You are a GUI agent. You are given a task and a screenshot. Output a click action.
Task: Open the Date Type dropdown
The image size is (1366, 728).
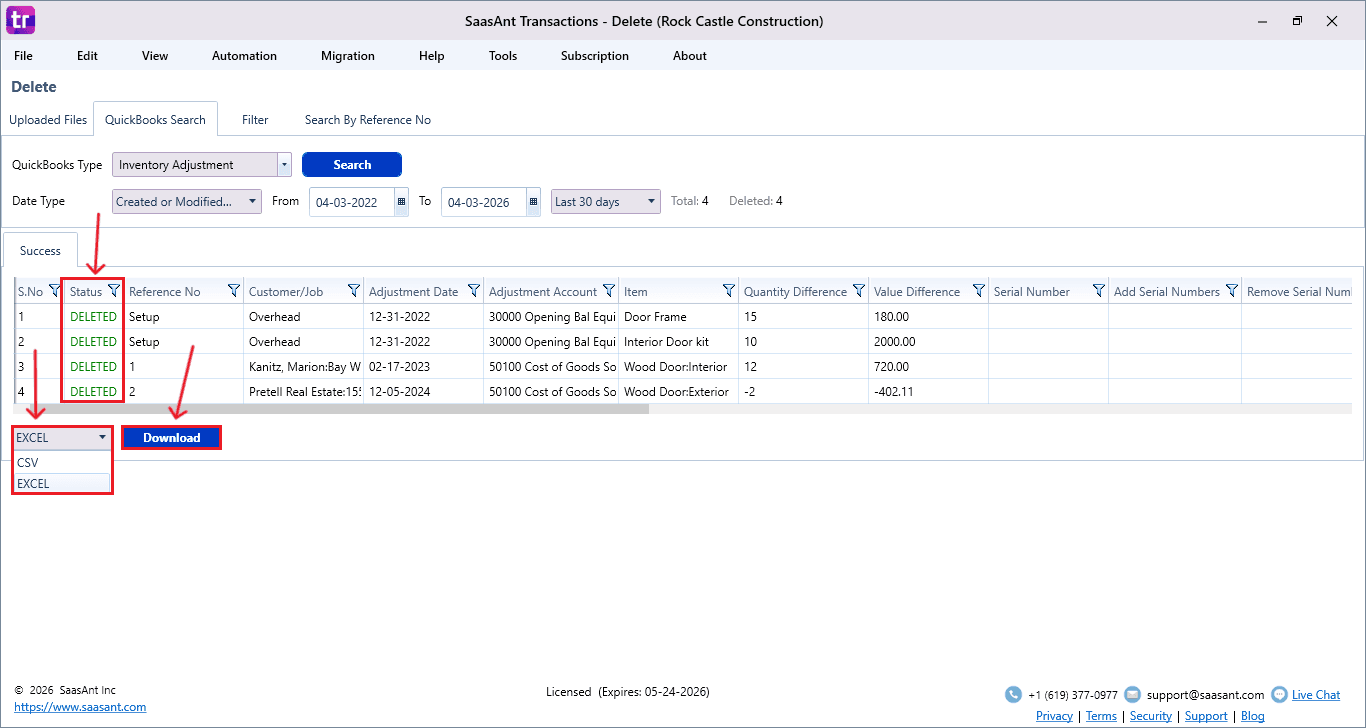(187, 202)
